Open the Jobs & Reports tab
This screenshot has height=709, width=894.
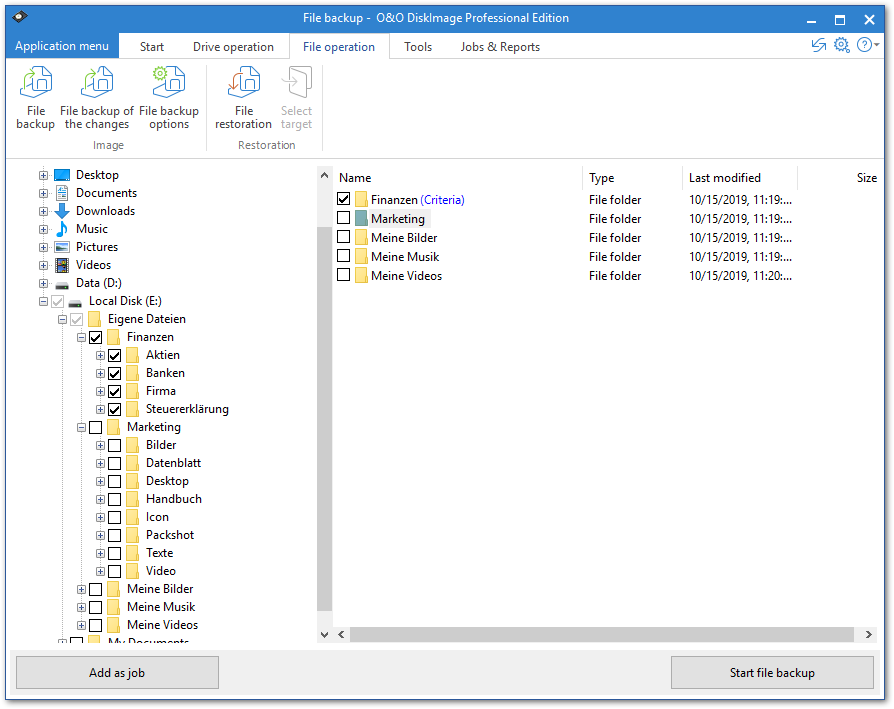pos(500,47)
